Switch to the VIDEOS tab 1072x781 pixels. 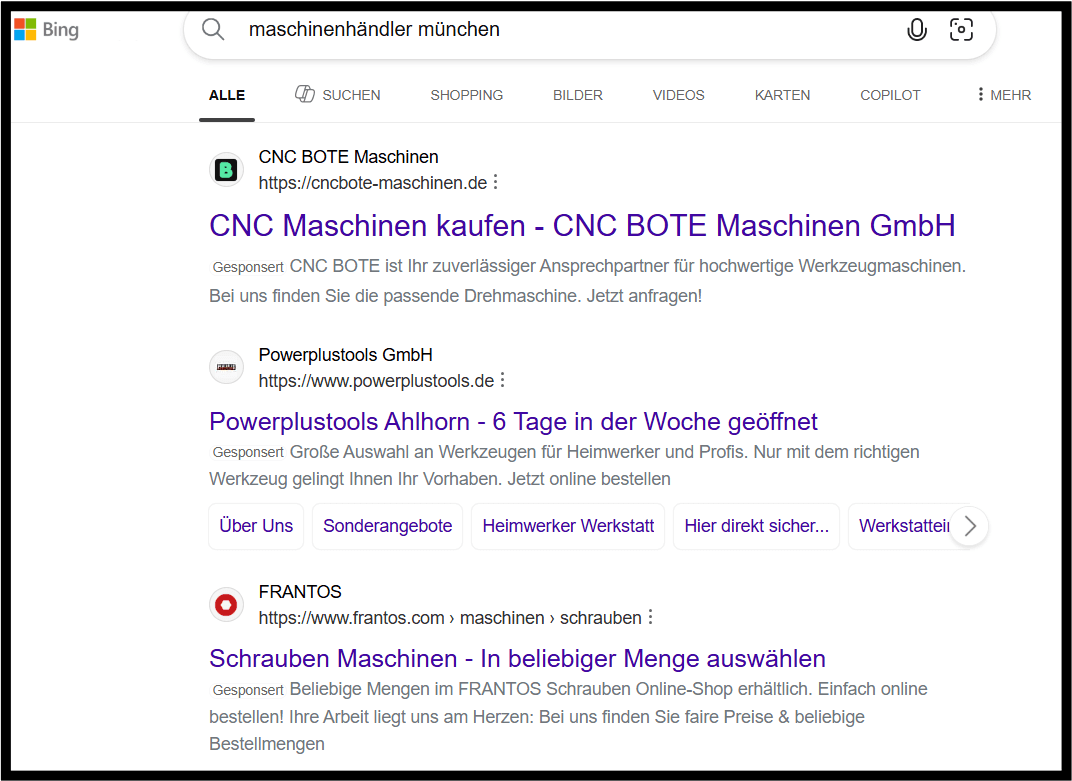(x=678, y=94)
